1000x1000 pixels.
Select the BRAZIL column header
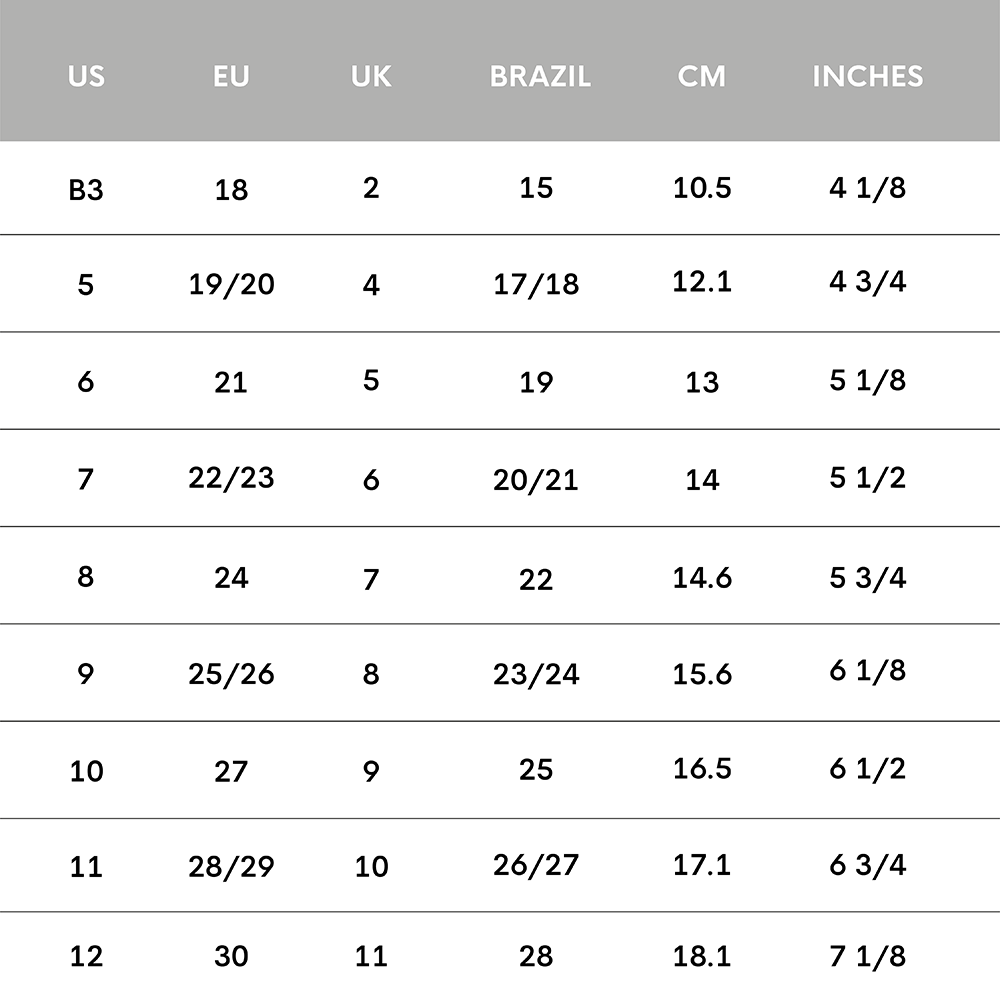(x=540, y=76)
